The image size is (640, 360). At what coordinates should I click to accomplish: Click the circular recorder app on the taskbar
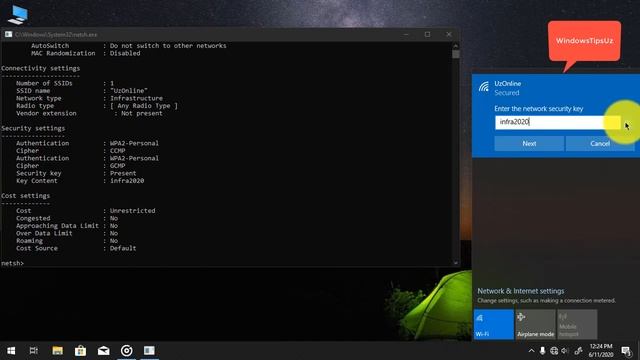127,351
